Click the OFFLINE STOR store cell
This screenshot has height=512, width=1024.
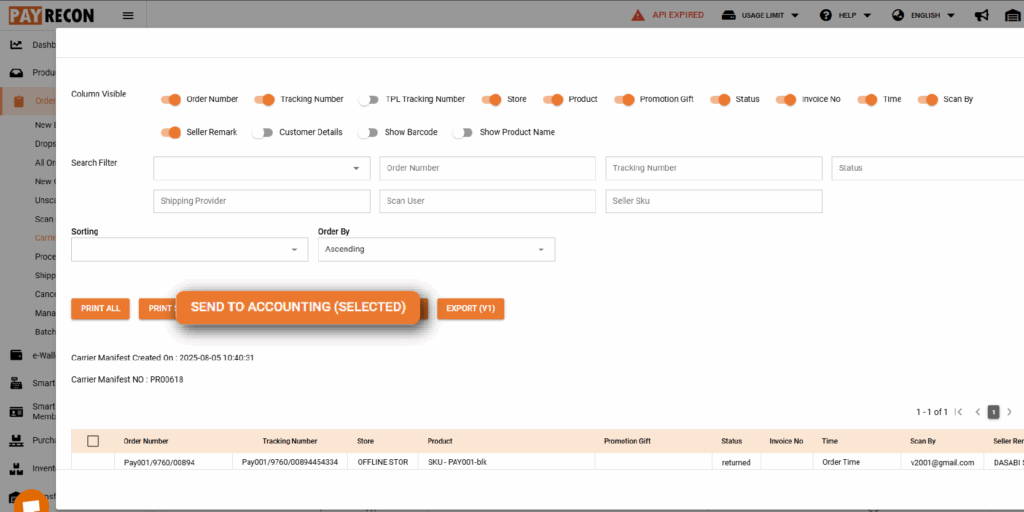tap(383, 462)
